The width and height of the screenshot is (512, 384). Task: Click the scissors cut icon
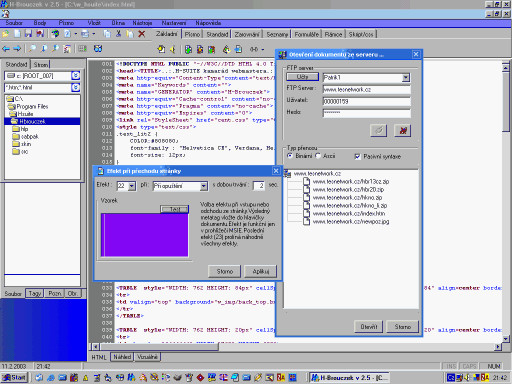click(x=118, y=34)
